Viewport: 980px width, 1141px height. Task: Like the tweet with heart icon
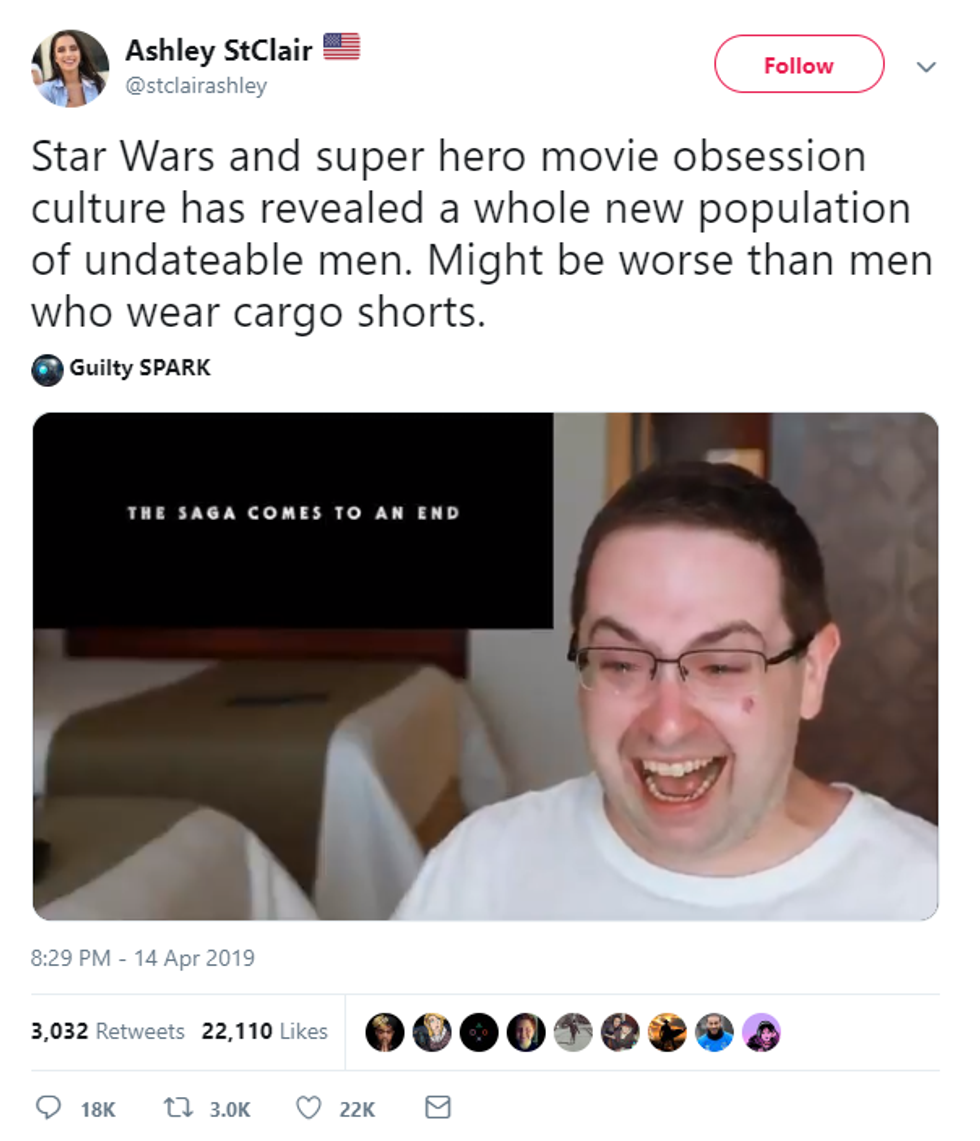click(x=308, y=1108)
